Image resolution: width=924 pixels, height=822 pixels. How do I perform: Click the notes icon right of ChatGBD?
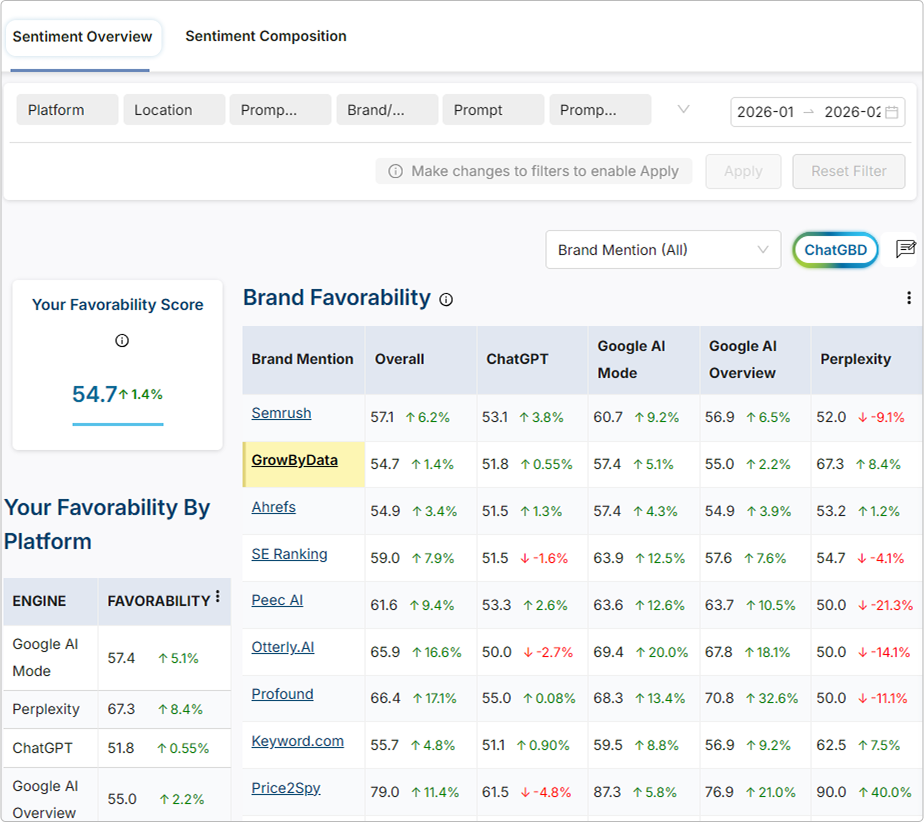tap(905, 249)
